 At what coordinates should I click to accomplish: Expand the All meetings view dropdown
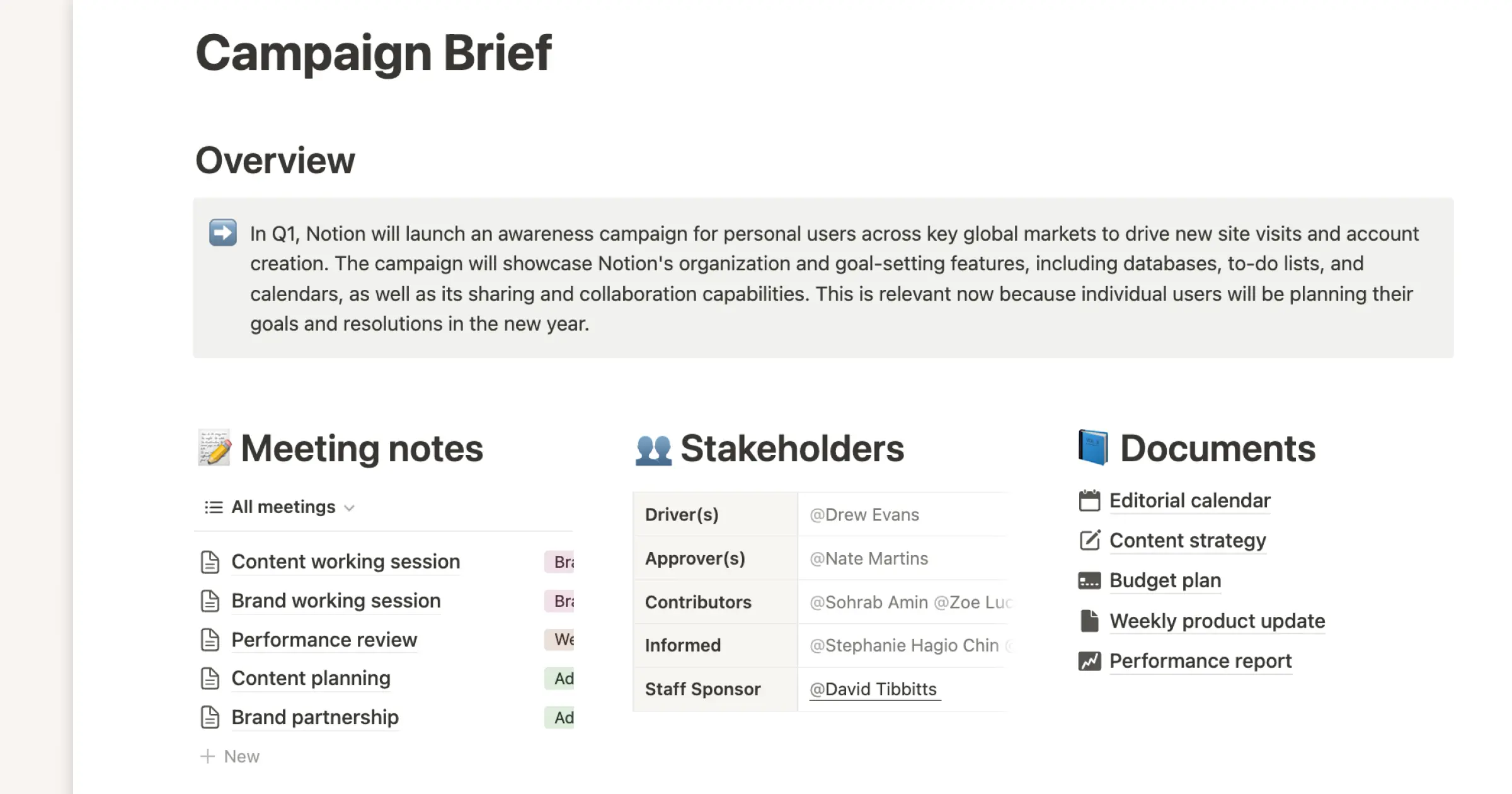click(x=351, y=507)
